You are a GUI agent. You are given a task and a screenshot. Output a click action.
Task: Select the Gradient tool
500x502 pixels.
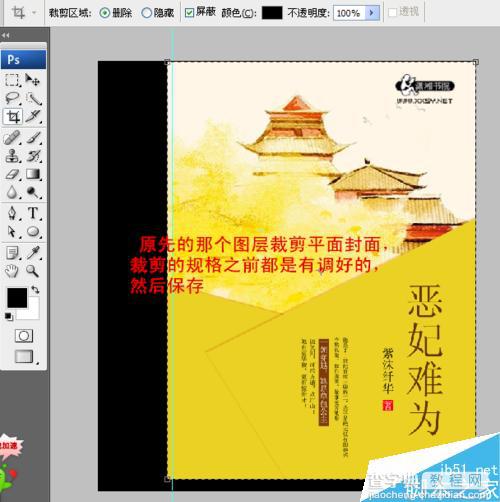pos(33,174)
